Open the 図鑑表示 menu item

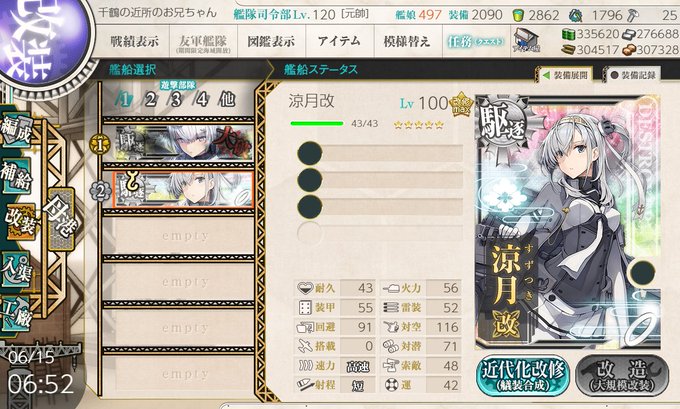[x=271, y=42]
